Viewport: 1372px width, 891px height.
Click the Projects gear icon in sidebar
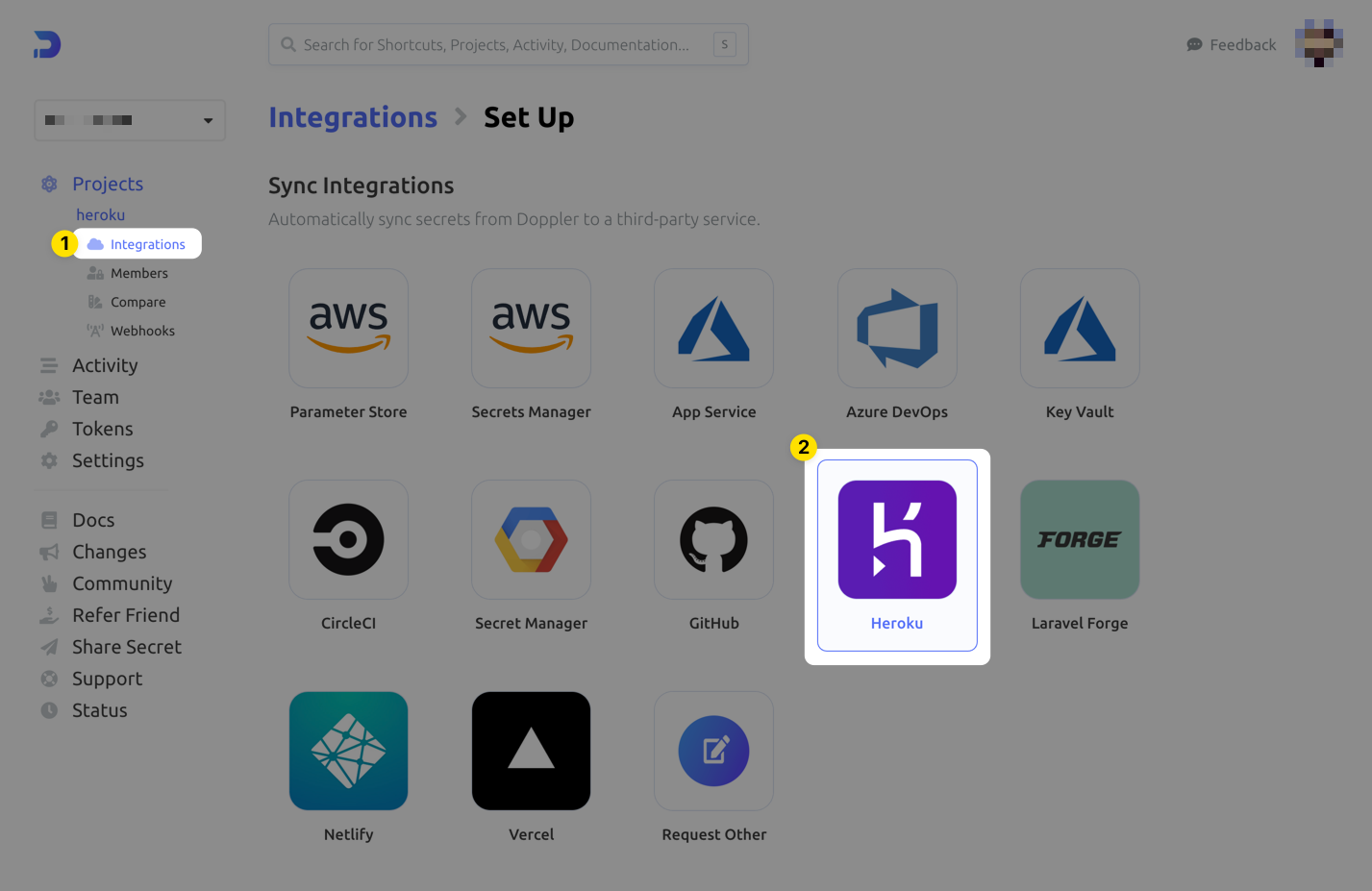49,184
